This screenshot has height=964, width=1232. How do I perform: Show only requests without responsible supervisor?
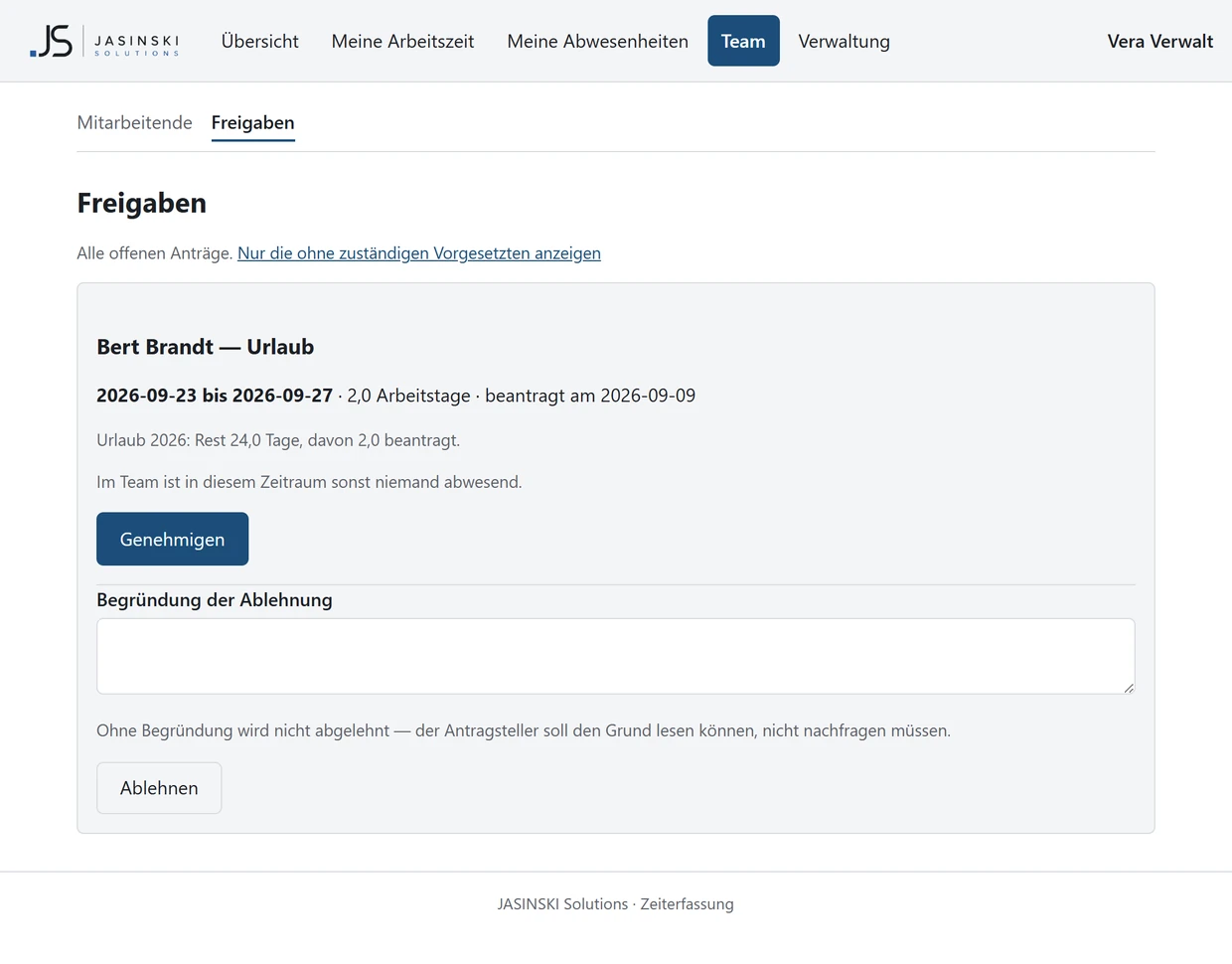pos(418,253)
